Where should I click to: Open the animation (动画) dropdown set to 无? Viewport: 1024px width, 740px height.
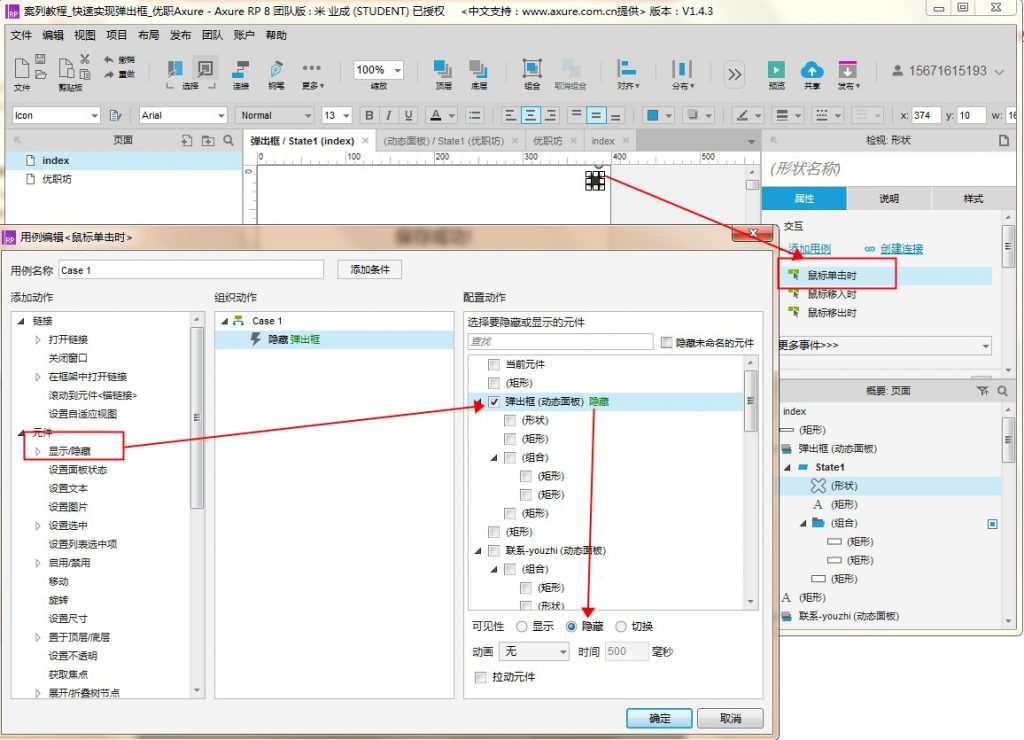pos(535,651)
